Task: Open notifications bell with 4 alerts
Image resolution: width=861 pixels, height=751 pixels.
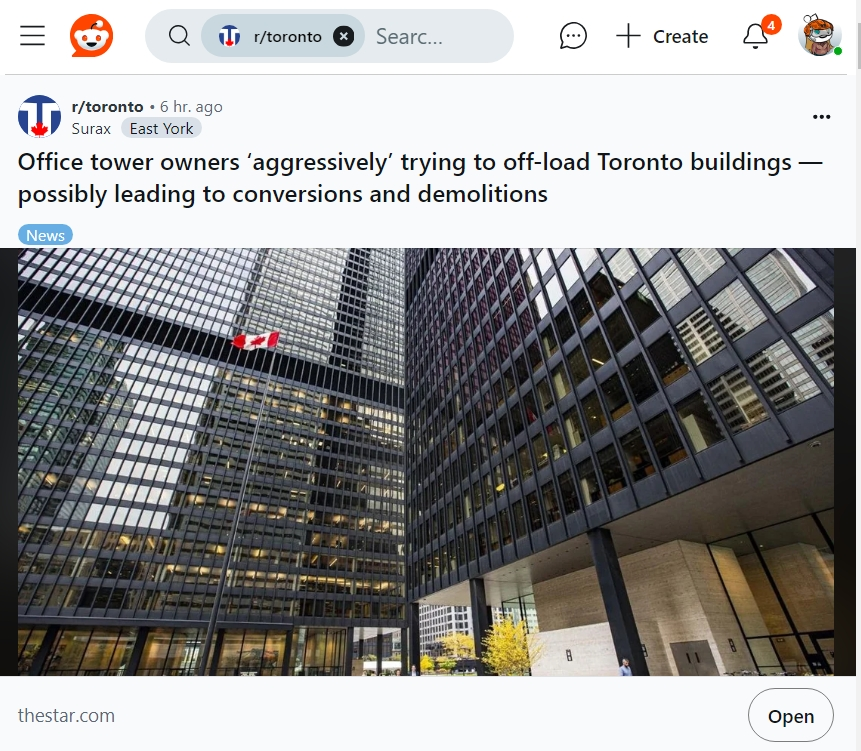Action: click(757, 36)
